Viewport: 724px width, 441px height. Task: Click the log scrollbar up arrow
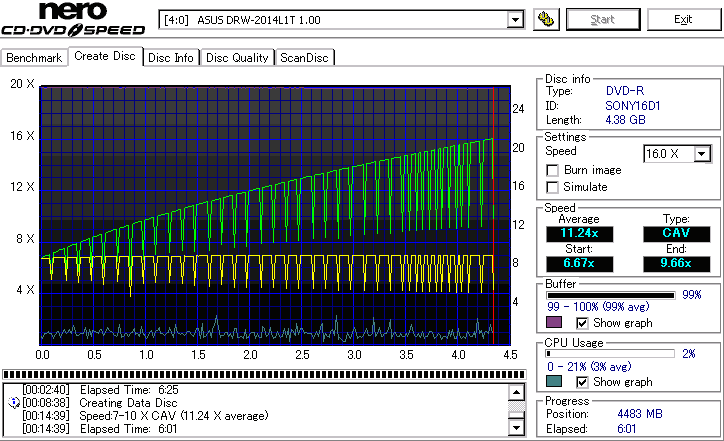pos(516,392)
